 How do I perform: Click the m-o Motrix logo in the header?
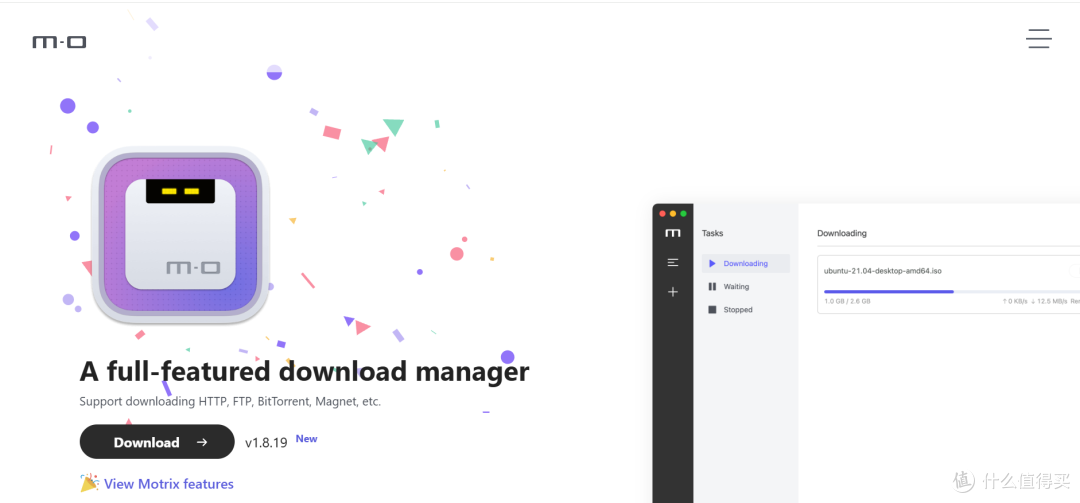[59, 42]
